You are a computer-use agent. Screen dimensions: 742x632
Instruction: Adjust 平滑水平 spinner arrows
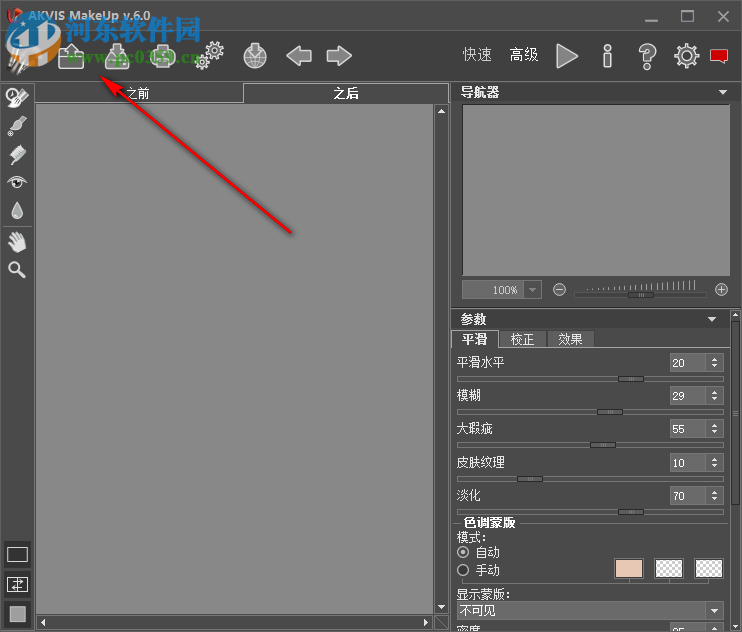coord(714,363)
